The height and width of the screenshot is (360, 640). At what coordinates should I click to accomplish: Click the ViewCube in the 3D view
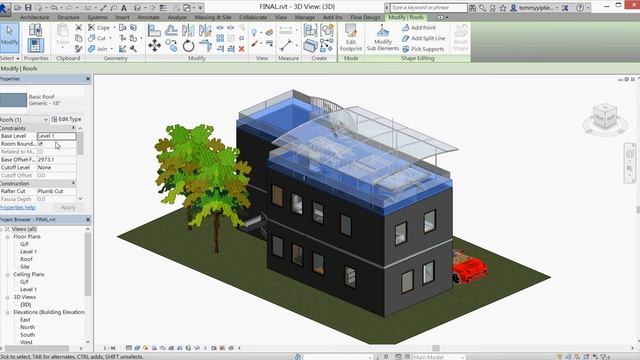pyautogui.click(x=605, y=118)
